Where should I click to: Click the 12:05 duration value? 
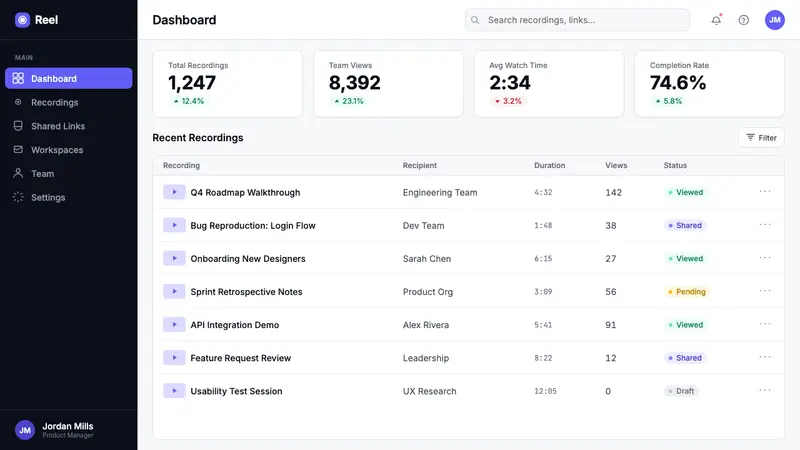point(545,391)
